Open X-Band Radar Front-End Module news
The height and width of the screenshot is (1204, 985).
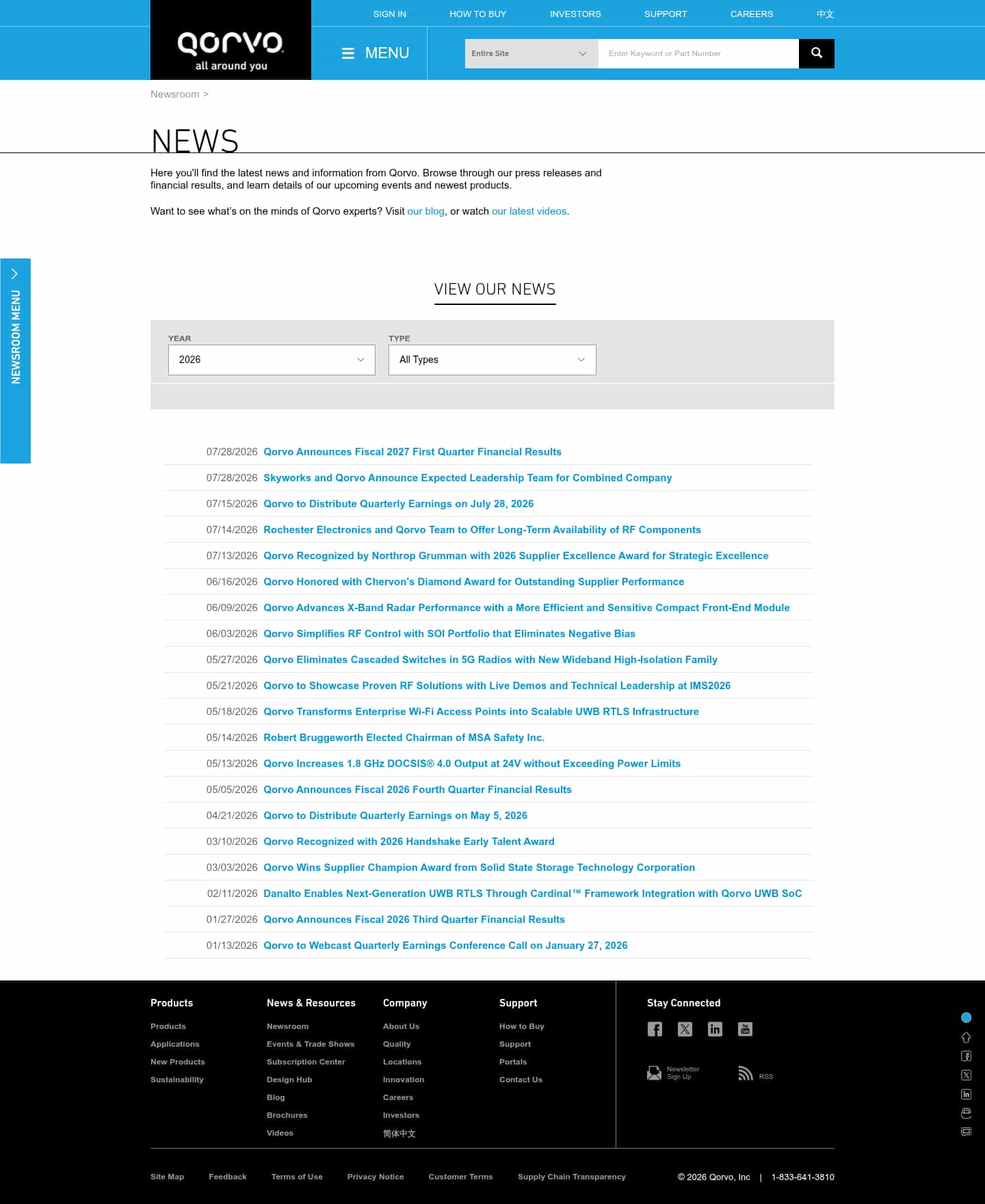pyautogui.click(x=527, y=608)
